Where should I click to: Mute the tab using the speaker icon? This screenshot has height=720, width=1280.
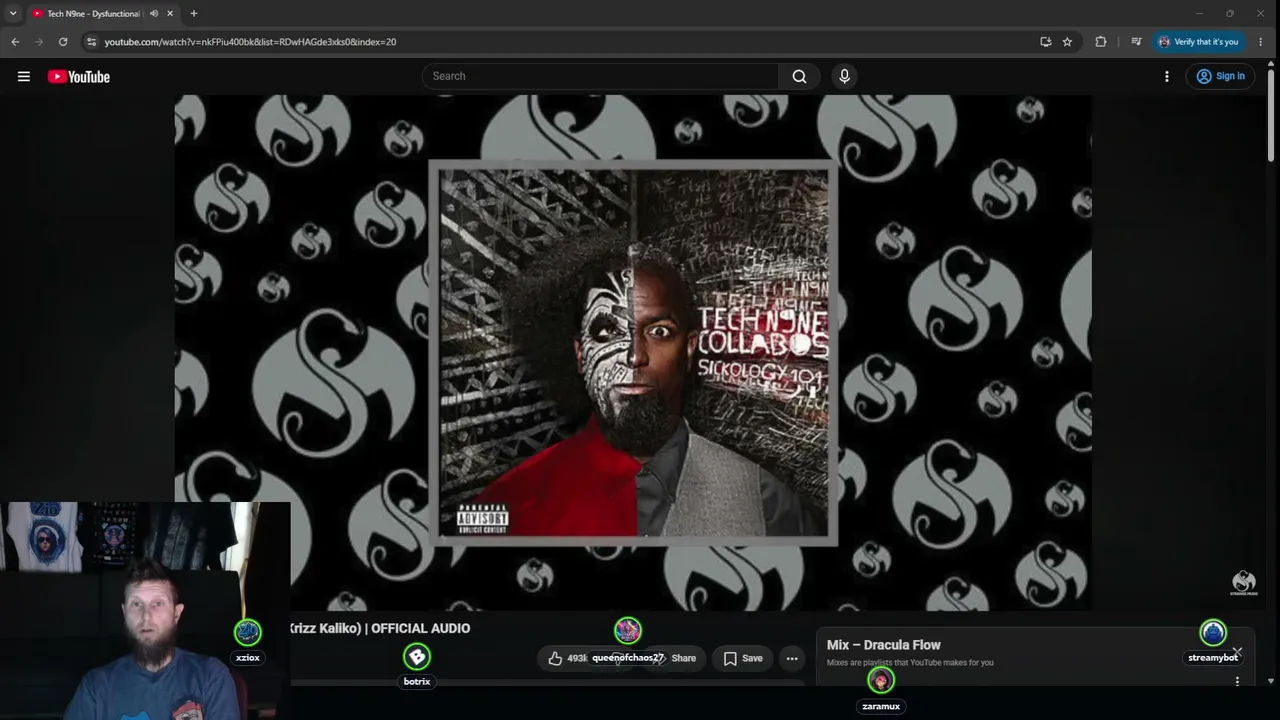tap(153, 14)
